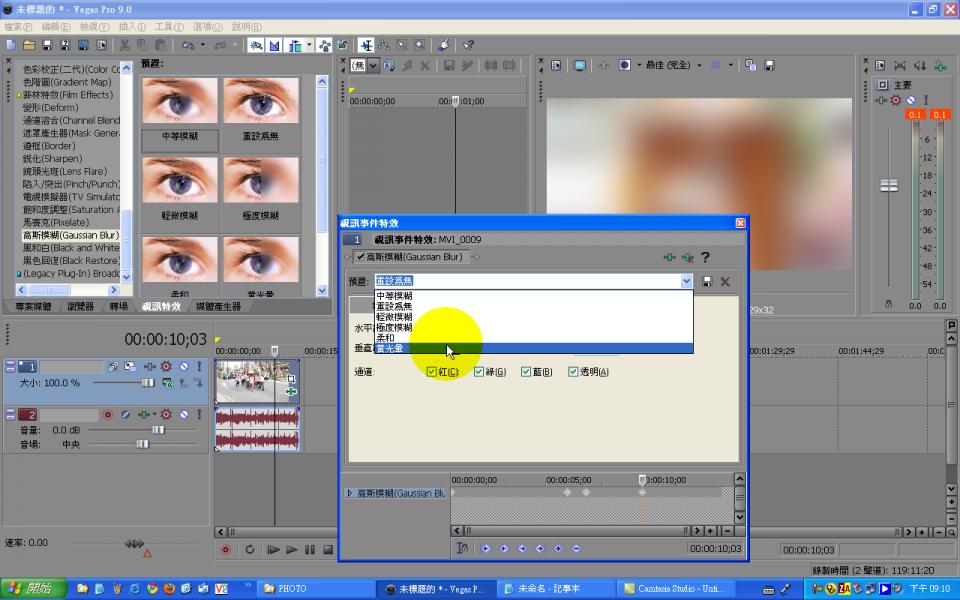The width and height of the screenshot is (960, 600).
Task: Click the event pan/crop icon on video clip
Action: coord(291,380)
